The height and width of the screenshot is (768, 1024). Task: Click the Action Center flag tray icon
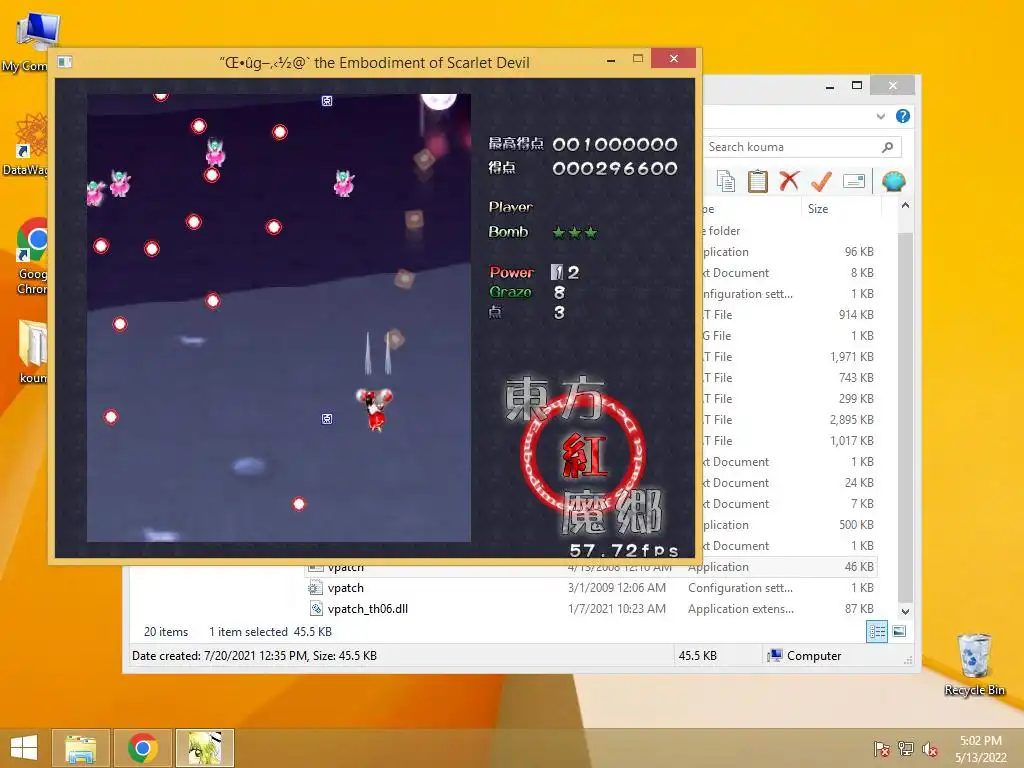(x=882, y=749)
